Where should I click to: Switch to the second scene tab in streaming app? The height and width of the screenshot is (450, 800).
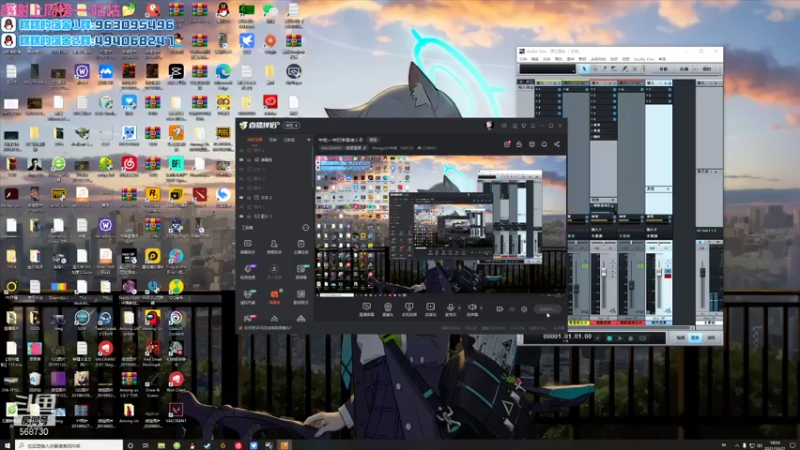coord(273,139)
